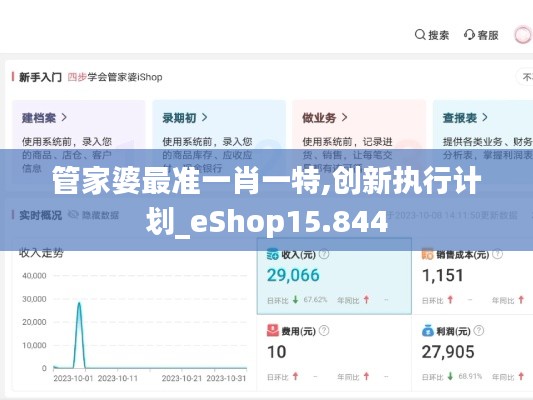The image size is (533, 400).
Task: Select the 利润 value 27,905
Action: (448, 352)
